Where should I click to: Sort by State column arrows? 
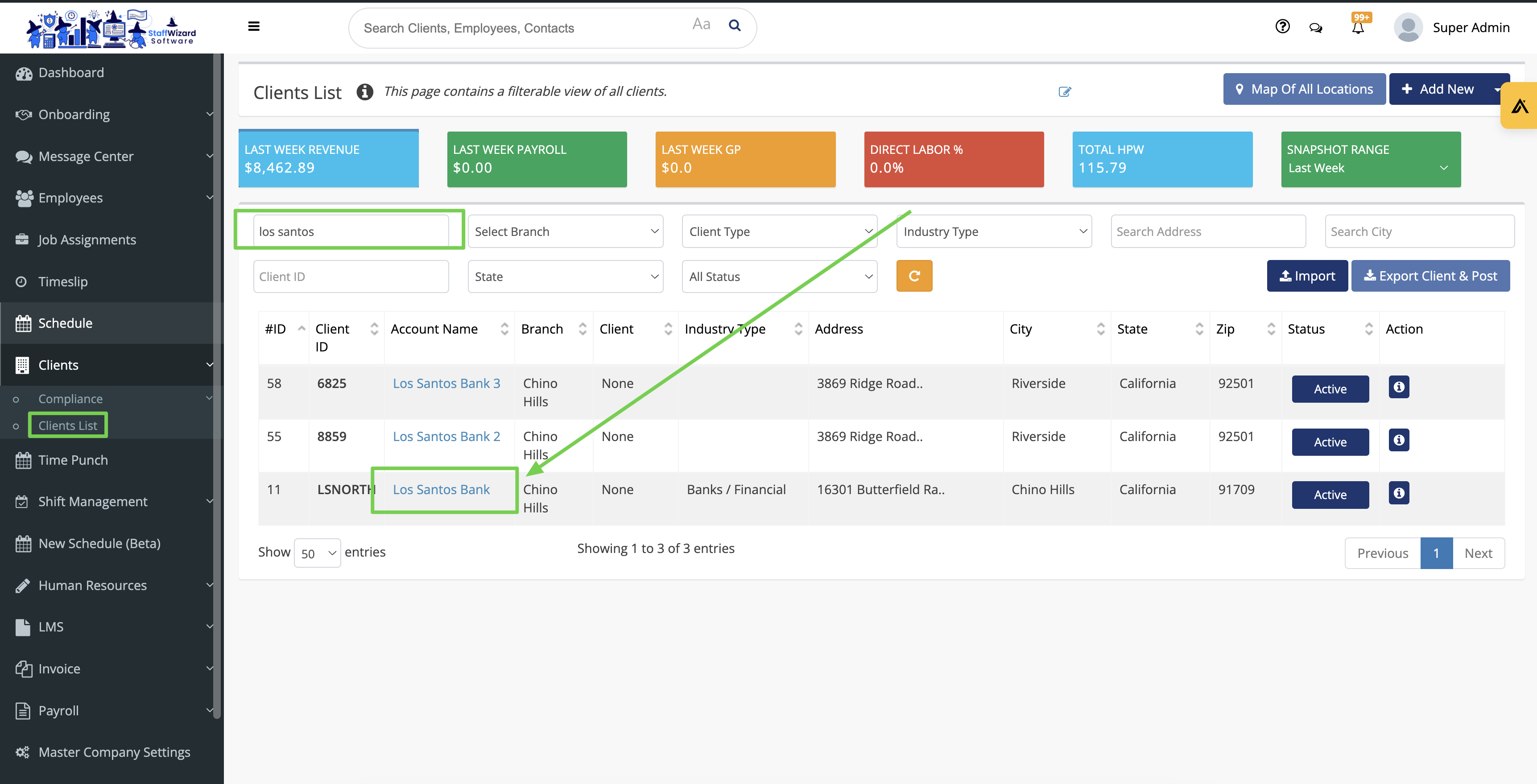pos(1199,328)
